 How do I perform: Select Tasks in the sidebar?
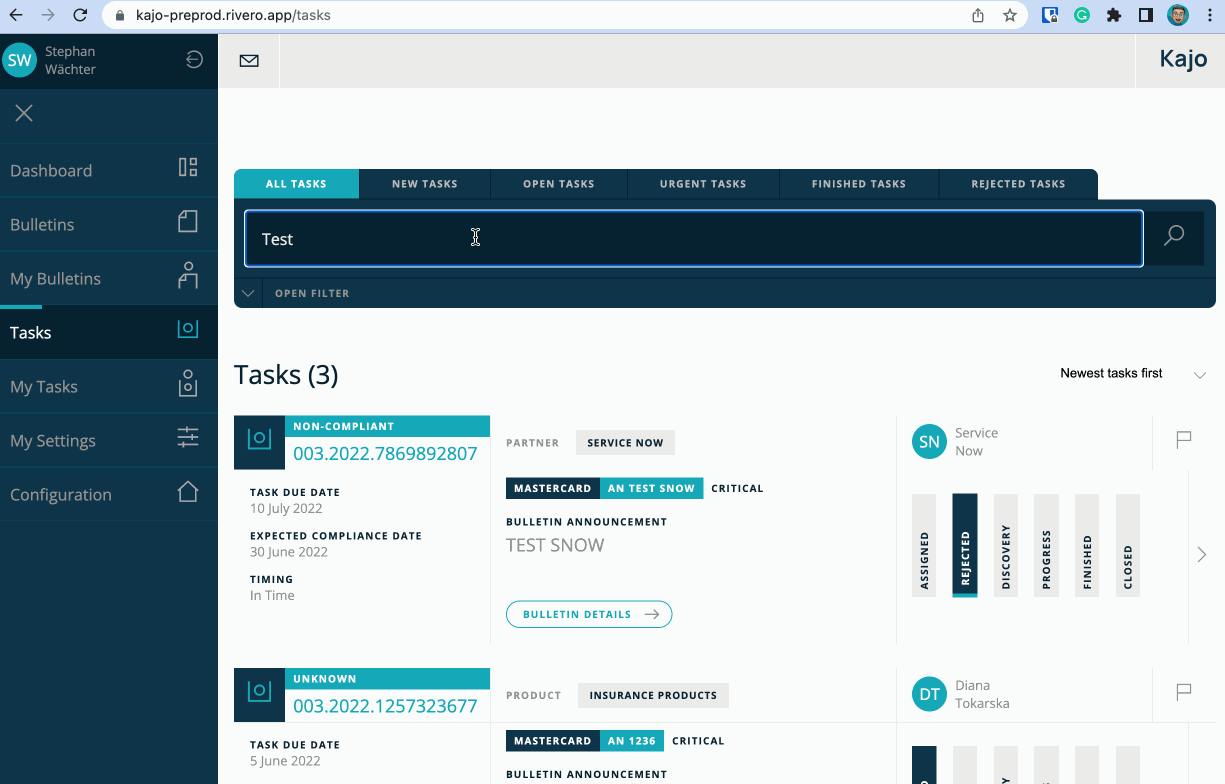click(109, 332)
